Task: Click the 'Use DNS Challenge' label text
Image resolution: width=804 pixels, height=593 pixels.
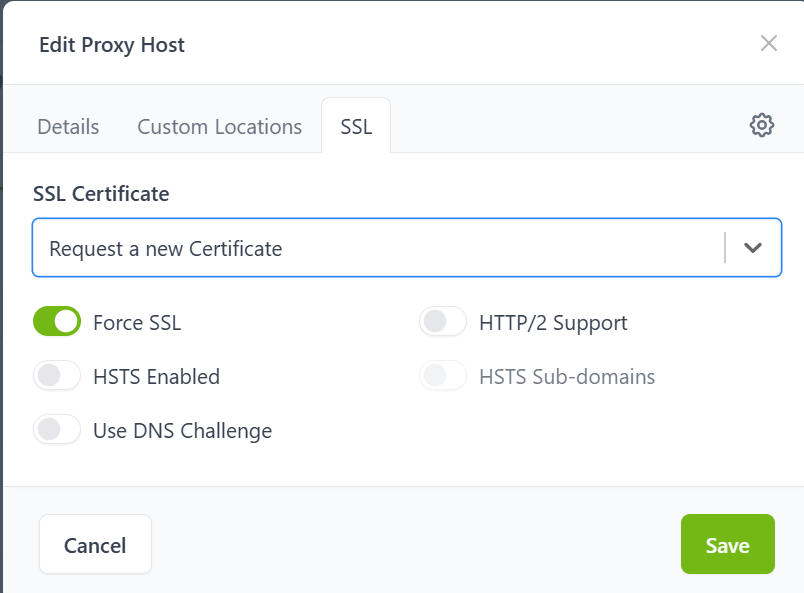Action: click(x=182, y=431)
